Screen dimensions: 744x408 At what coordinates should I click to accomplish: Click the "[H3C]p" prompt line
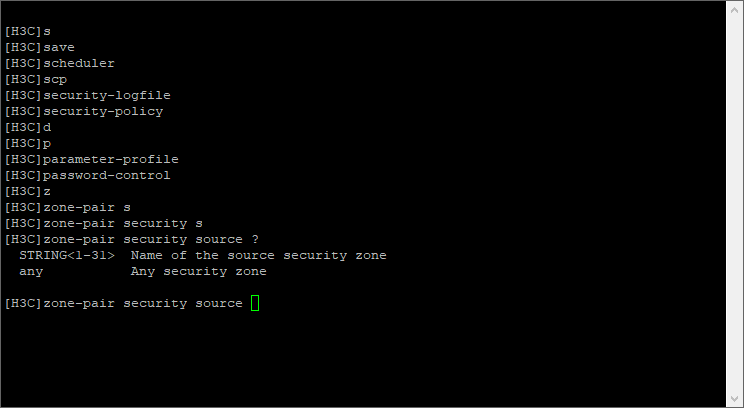pos(27,143)
